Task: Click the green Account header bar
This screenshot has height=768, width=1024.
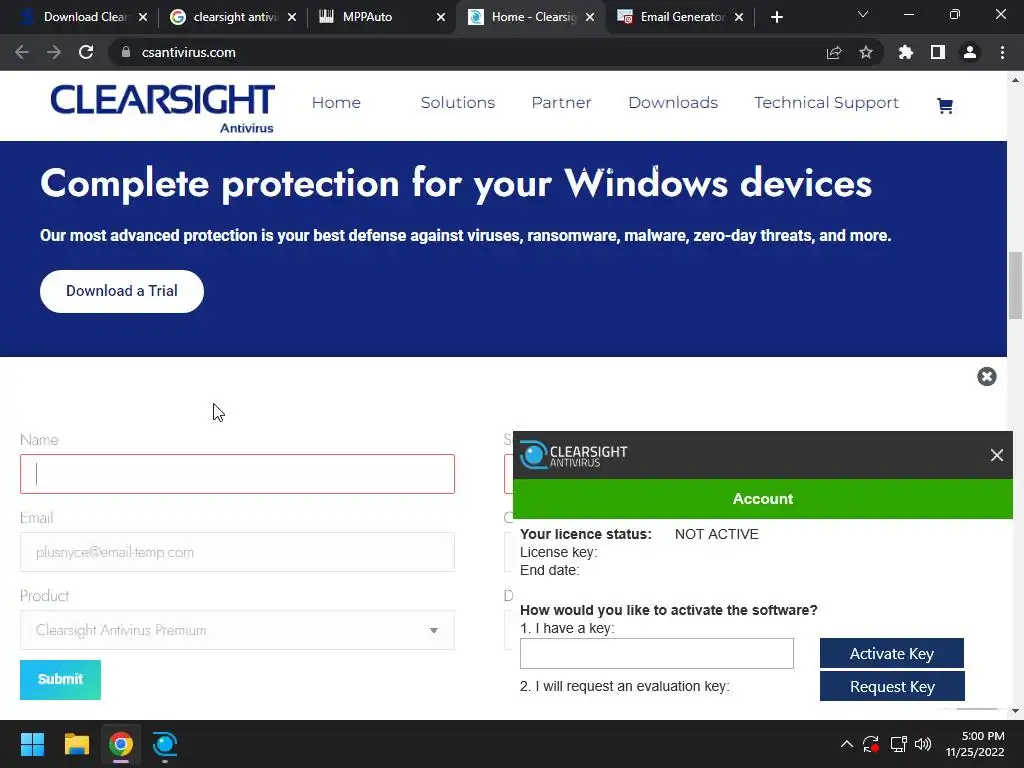Action: click(763, 499)
